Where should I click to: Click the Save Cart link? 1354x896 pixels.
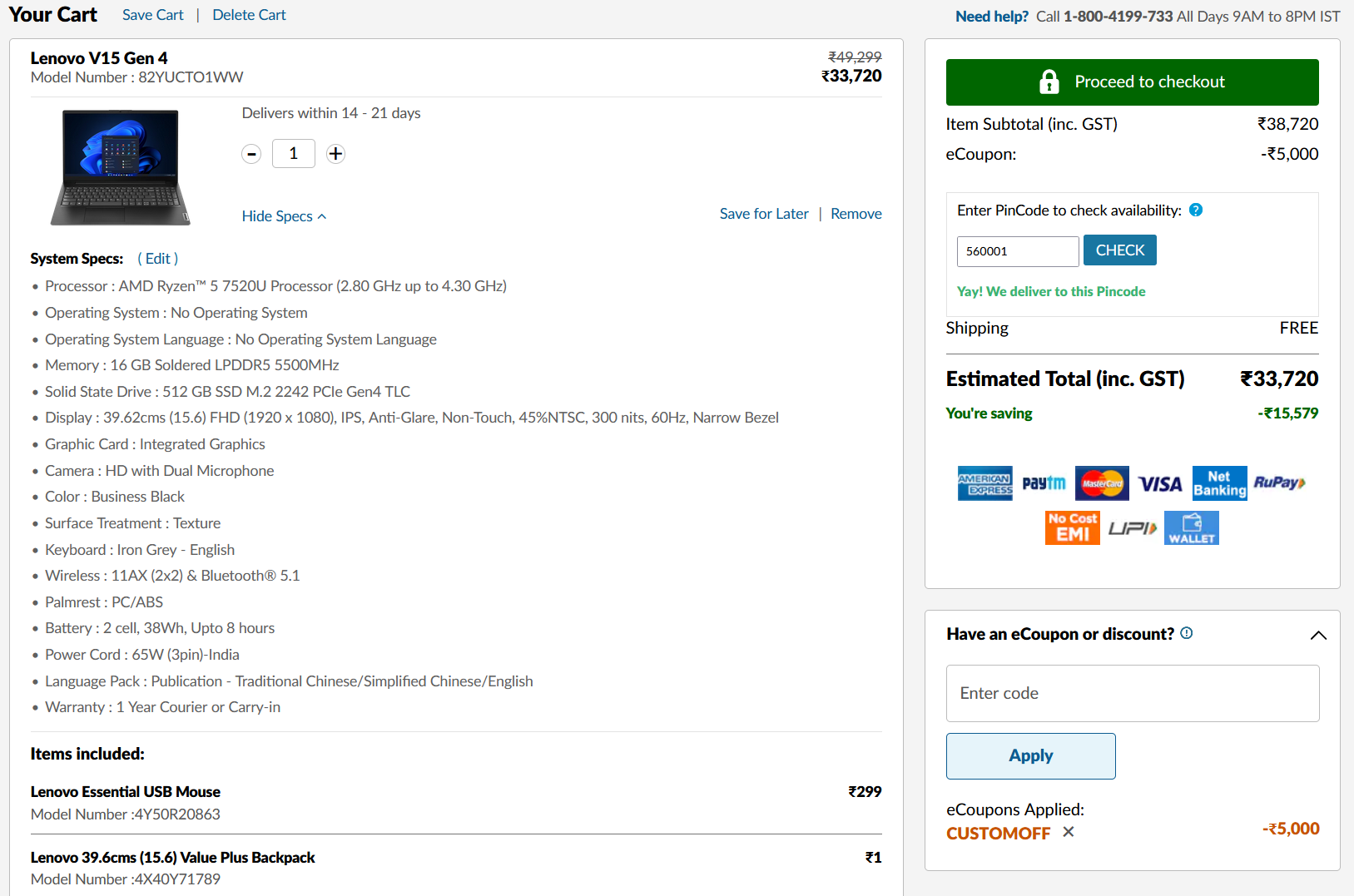pos(153,15)
